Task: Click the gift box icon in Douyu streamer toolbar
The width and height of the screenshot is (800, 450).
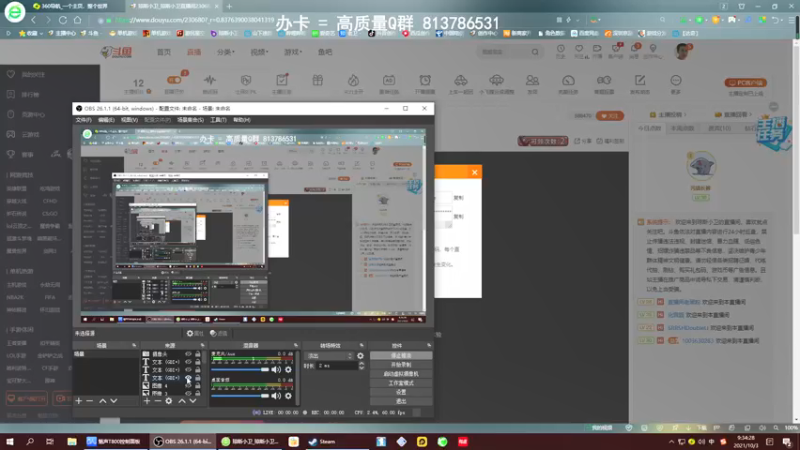Action: (x=317, y=81)
